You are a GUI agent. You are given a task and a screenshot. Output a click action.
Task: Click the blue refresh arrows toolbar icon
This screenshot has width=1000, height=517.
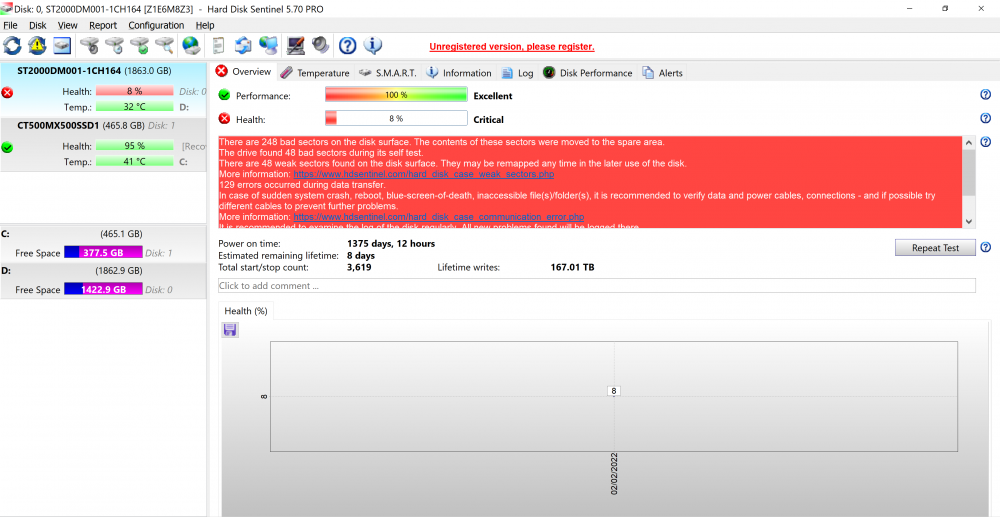(12, 46)
